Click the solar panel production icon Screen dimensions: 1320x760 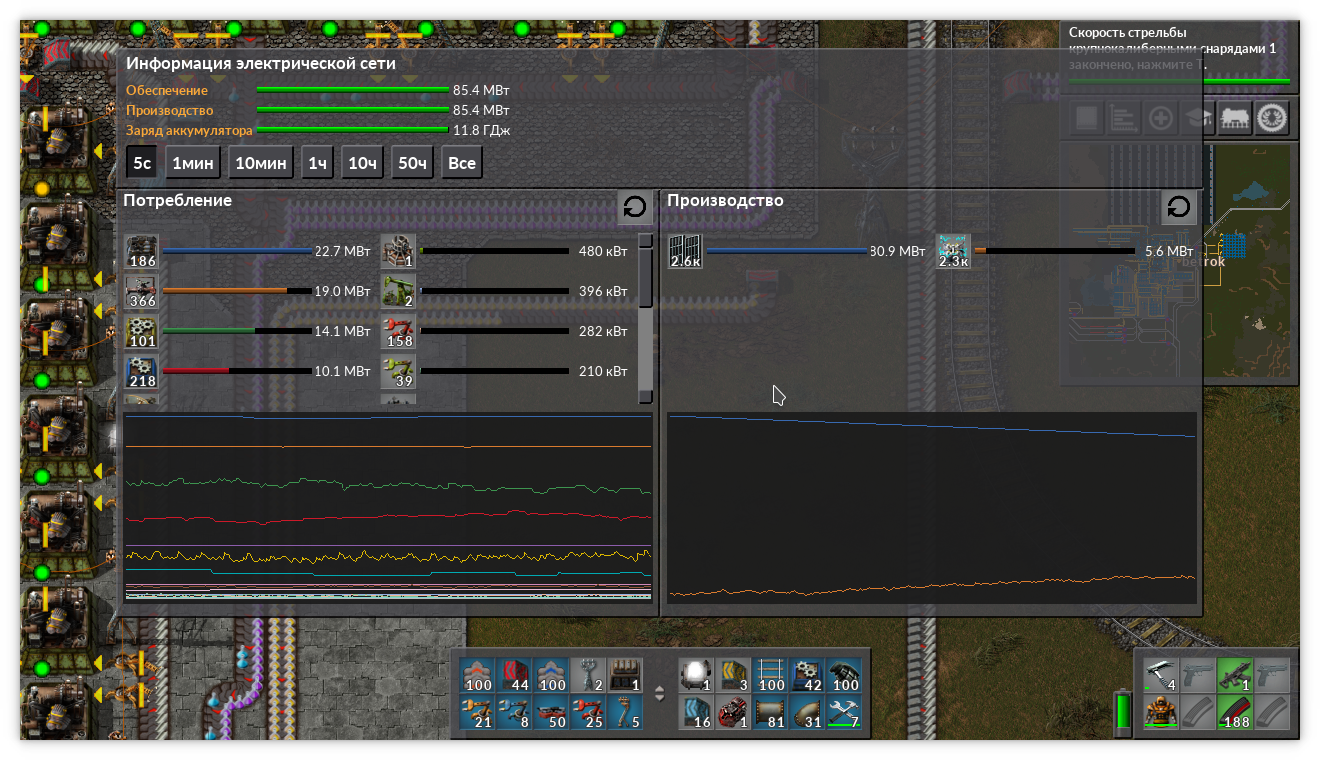685,251
